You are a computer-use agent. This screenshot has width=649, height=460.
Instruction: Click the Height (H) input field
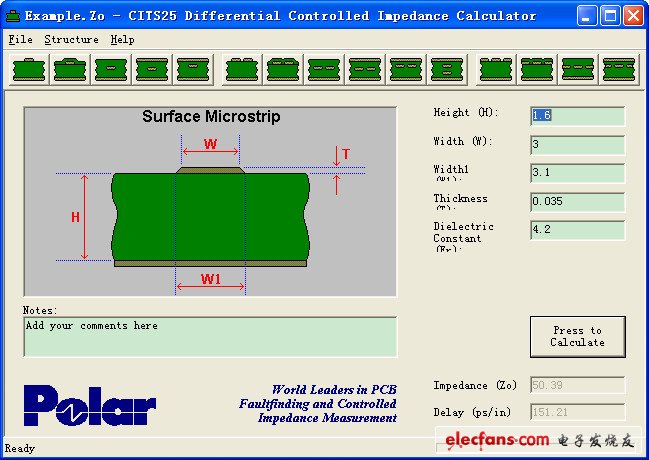point(577,116)
